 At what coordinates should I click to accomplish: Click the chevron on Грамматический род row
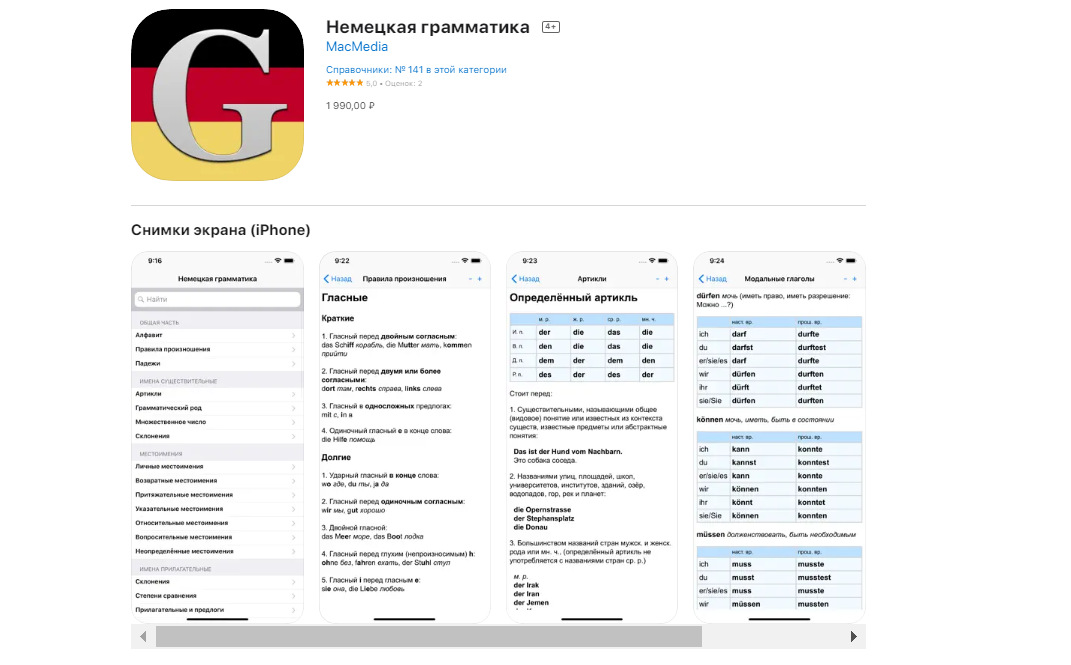[294, 408]
